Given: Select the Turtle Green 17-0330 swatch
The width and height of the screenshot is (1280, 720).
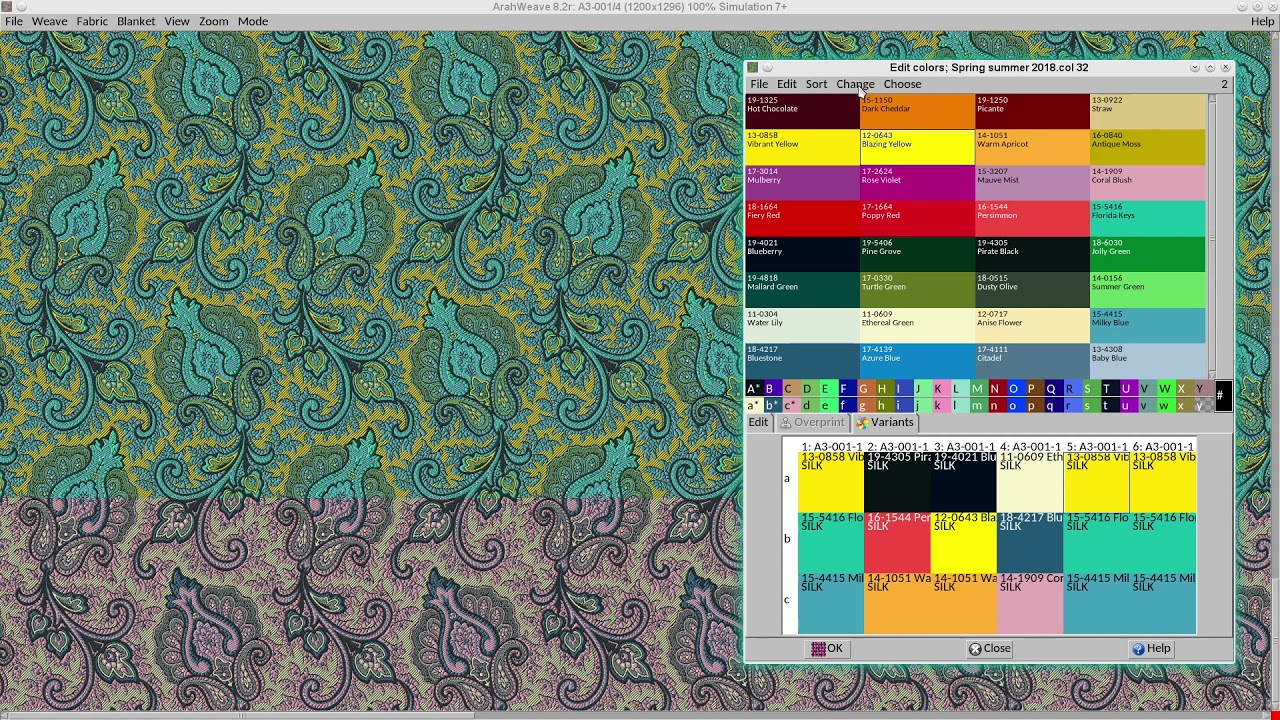Looking at the screenshot, I should pyautogui.click(x=917, y=290).
